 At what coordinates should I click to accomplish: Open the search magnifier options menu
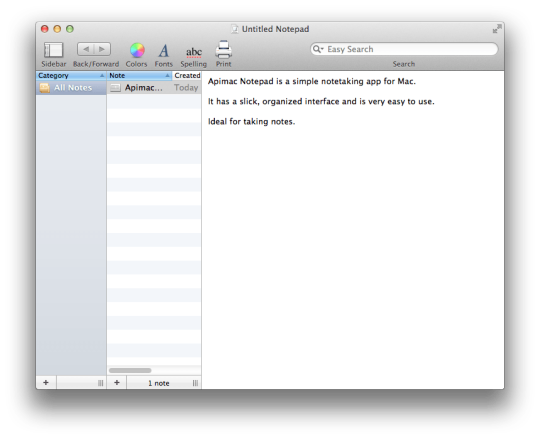pyautogui.click(x=318, y=49)
